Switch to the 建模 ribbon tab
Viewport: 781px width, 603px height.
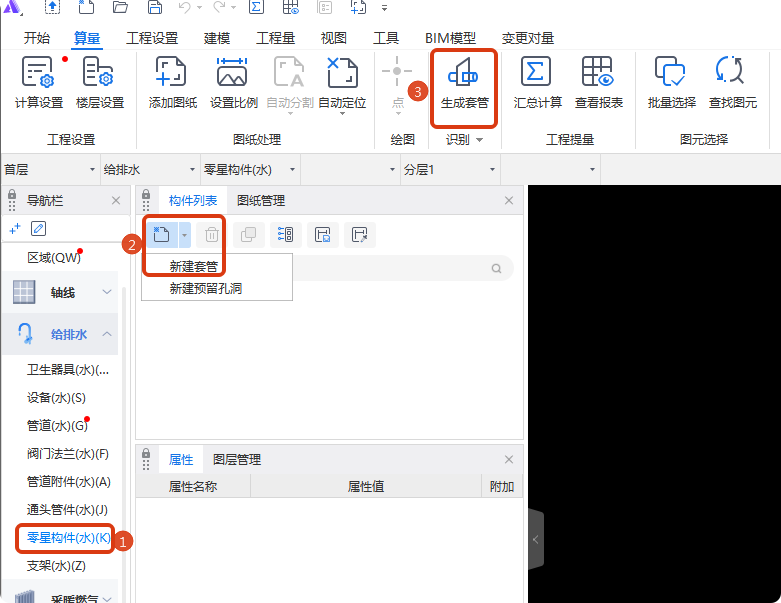pyautogui.click(x=217, y=38)
